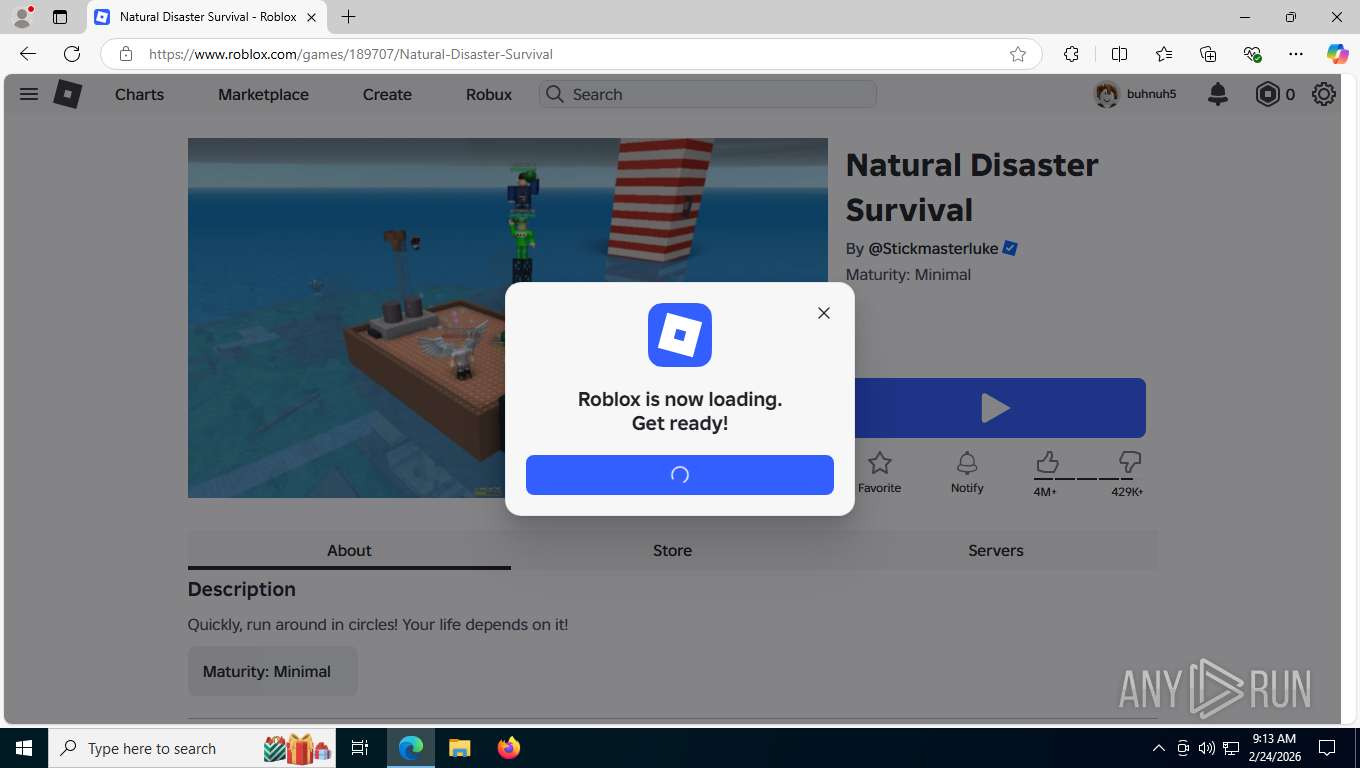This screenshot has width=1360, height=768.
Task: Like the game with thumbs up
Action: coord(1047,462)
